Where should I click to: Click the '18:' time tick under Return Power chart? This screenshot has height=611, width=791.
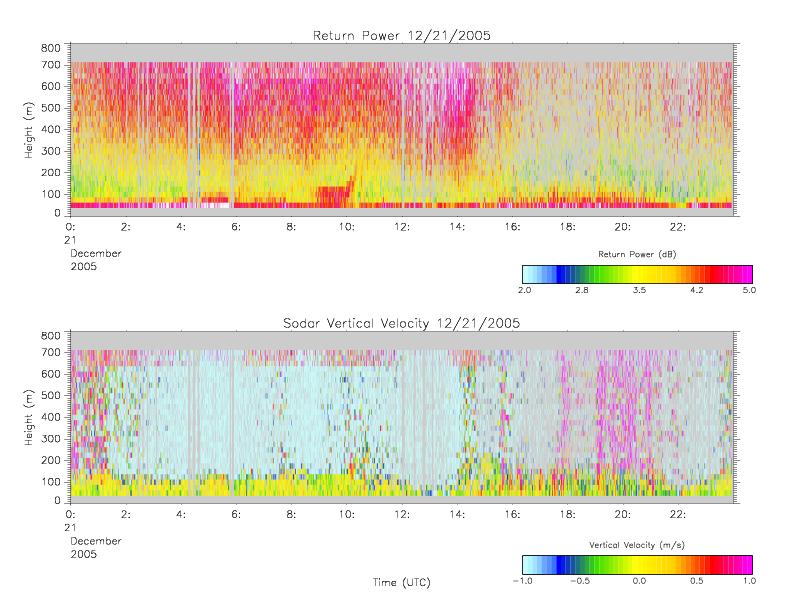click(x=567, y=227)
